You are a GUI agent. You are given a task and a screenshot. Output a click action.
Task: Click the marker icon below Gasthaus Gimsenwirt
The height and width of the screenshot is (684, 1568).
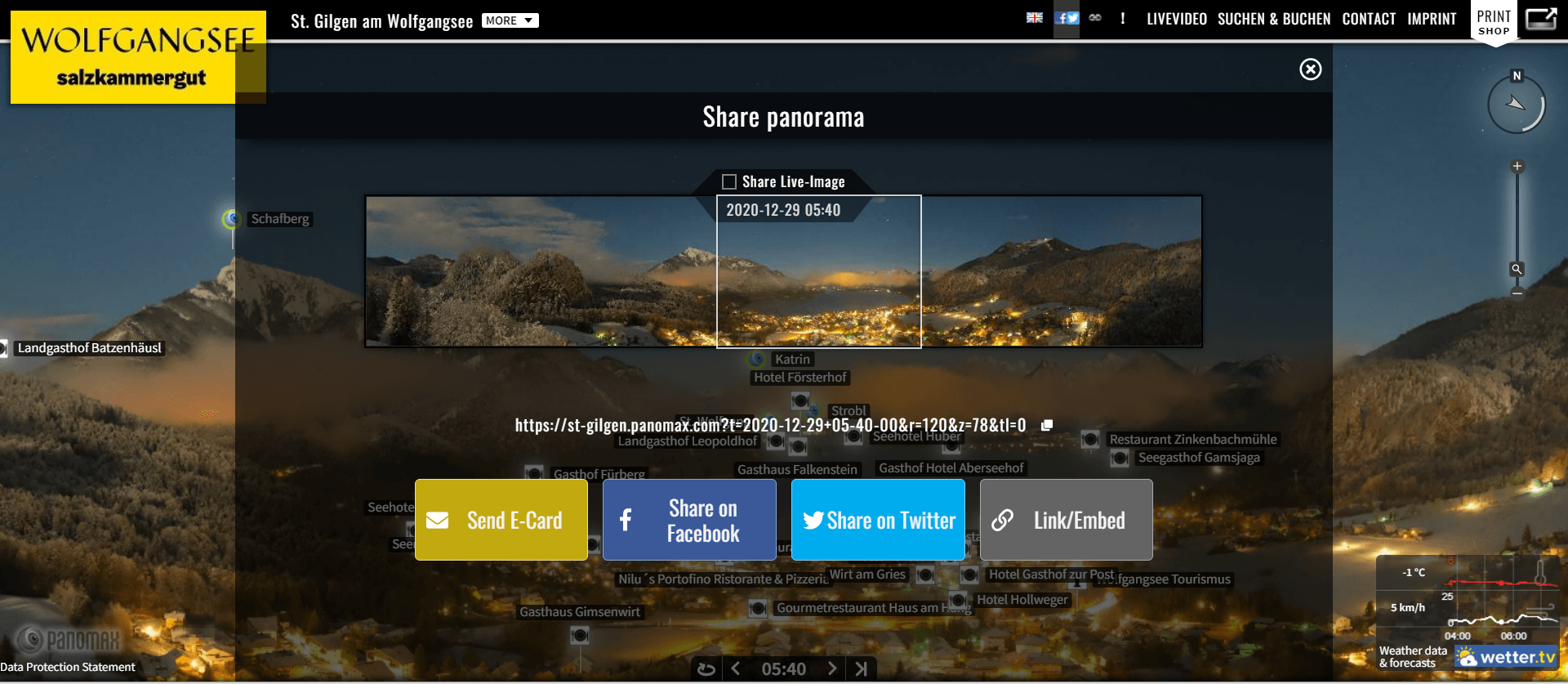tap(580, 635)
